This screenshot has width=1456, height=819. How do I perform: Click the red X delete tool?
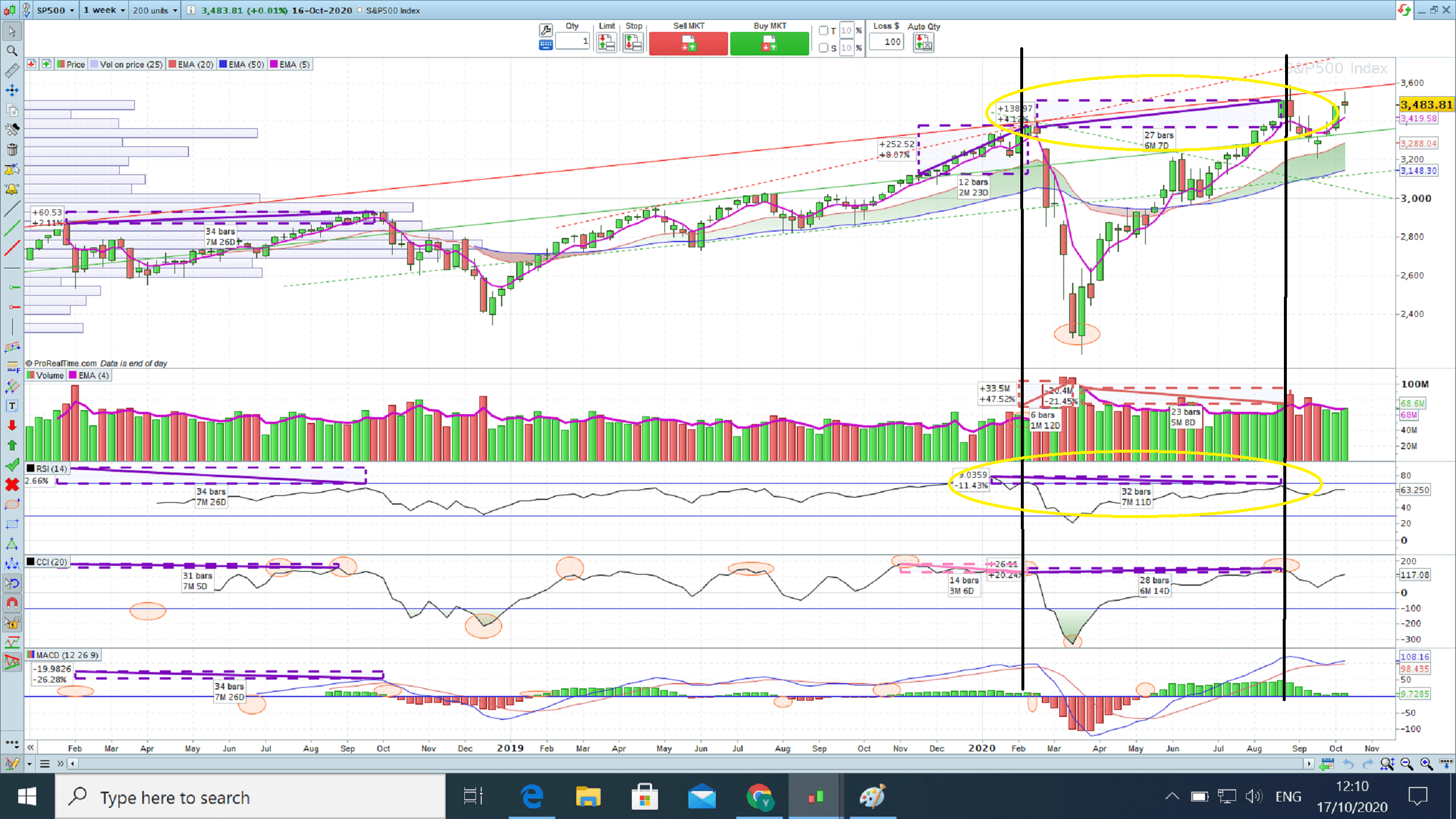pyautogui.click(x=12, y=484)
